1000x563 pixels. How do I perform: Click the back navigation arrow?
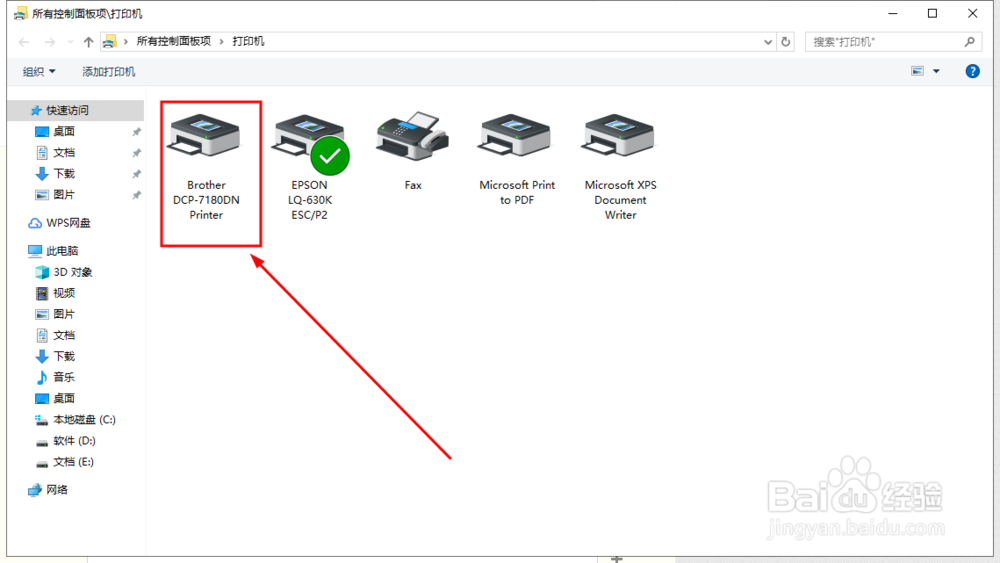coord(24,42)
